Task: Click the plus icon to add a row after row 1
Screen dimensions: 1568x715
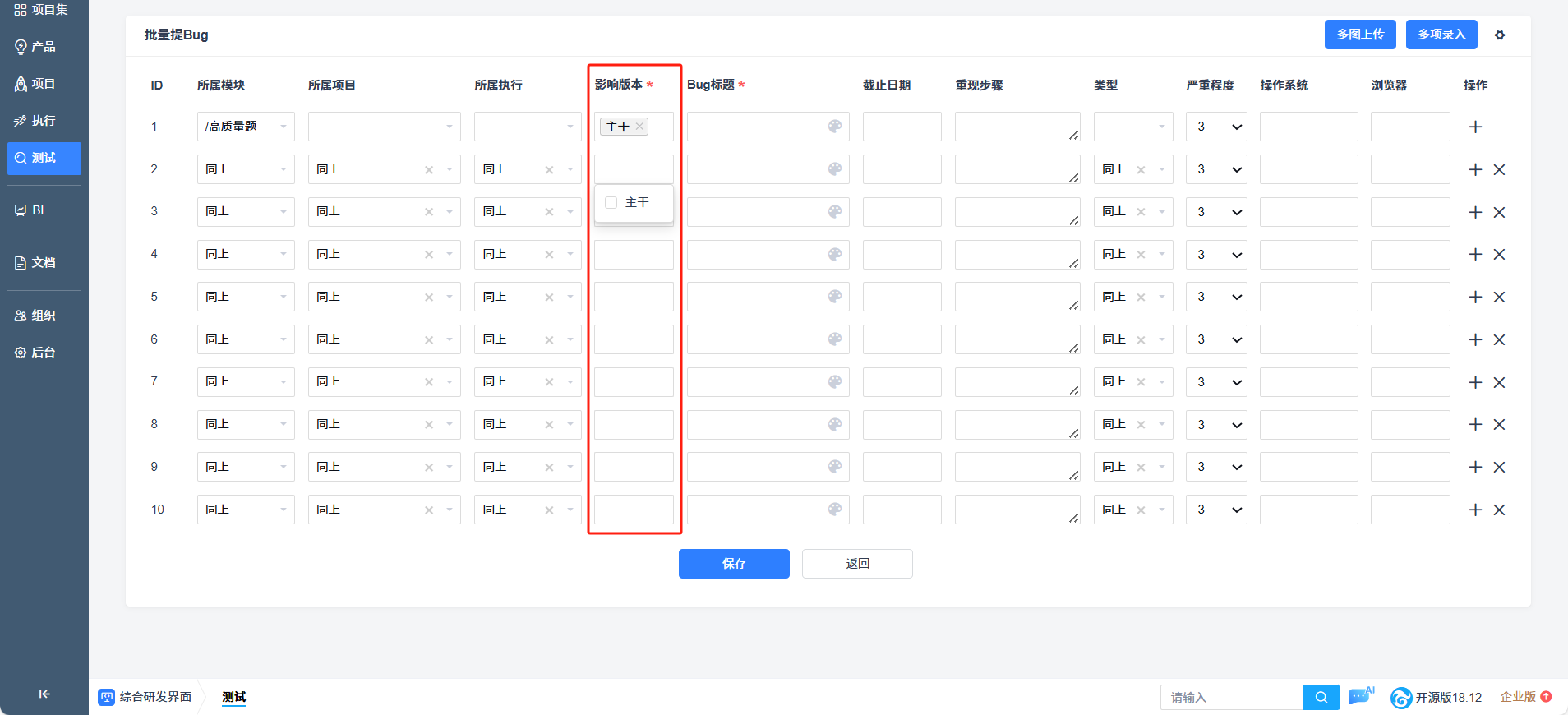Action: pos(1475,127)
